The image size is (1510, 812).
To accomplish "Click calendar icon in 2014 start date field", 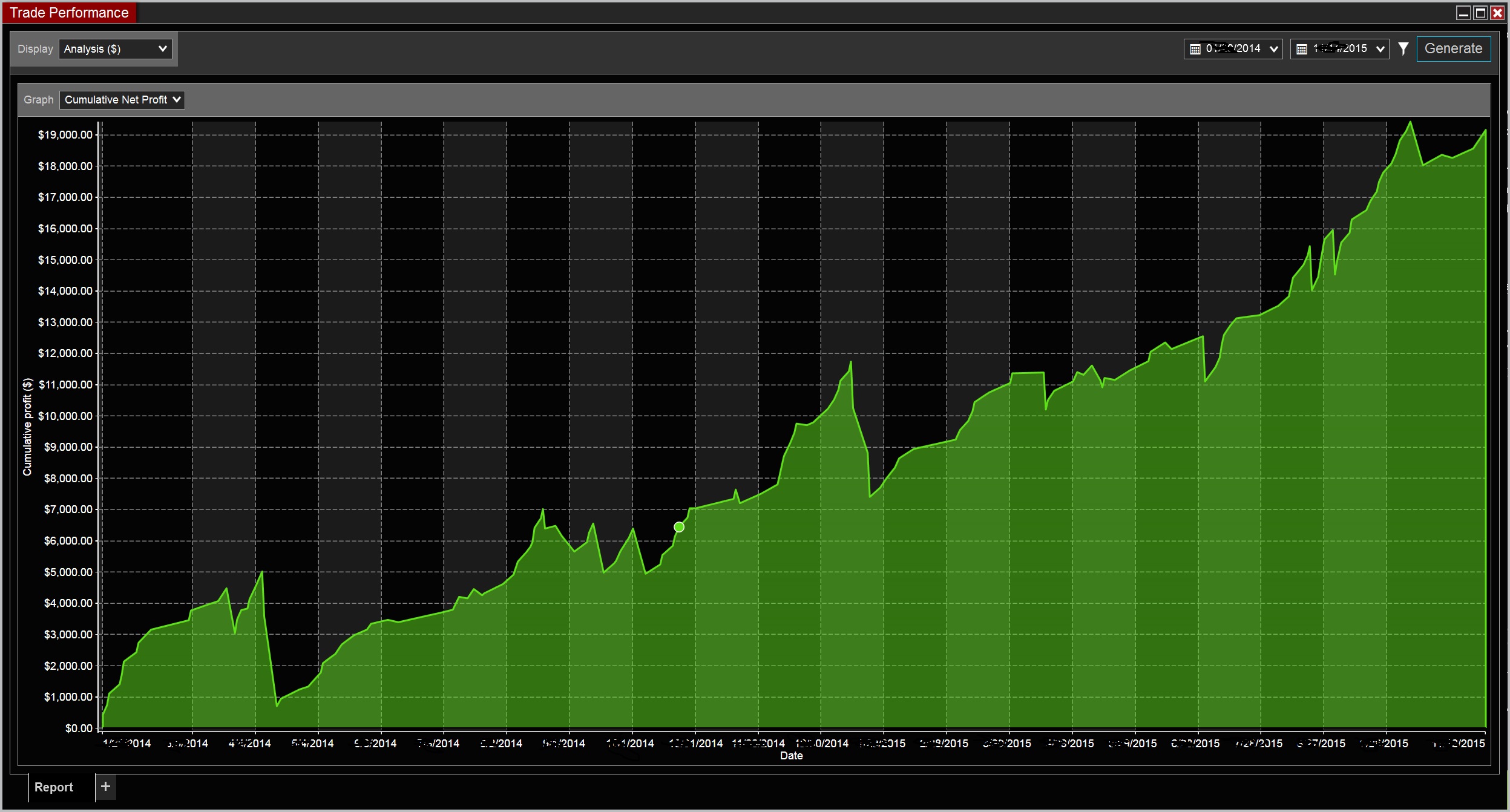I will pos(1195,49).
